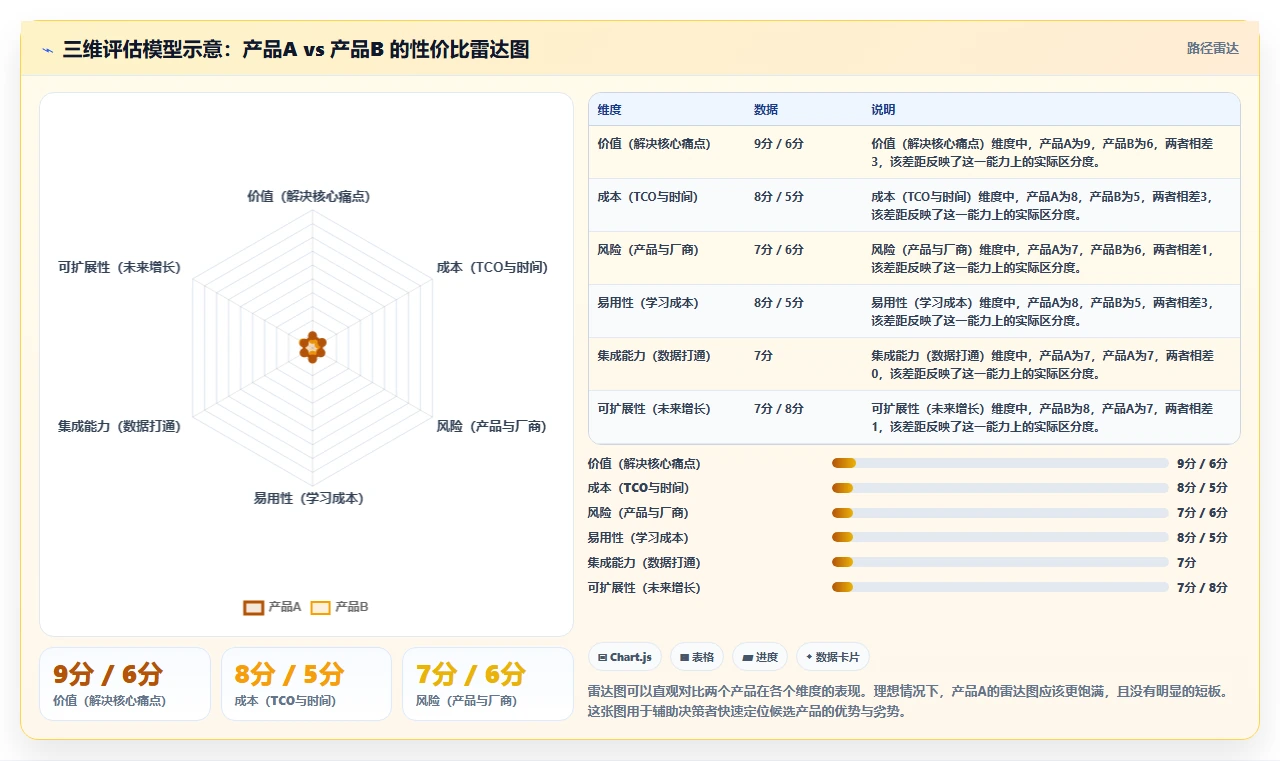Image resolution: width=1280 pixels, height=761 pixels.
Task: Click the 路径雷达 tag in the header
Action: pos(1212,48)
